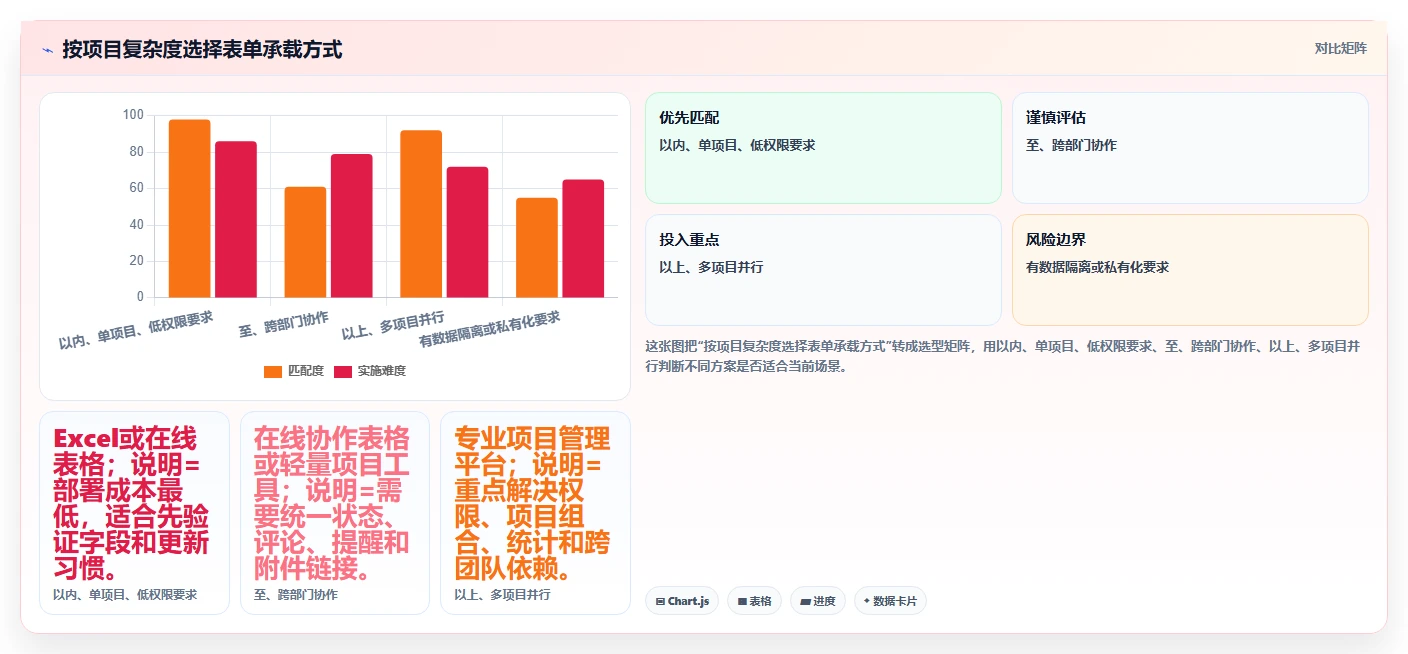Open the 谨慎评估 card
Image resolution: width=1408 pixels, height=654 pixels.
point(1190,148)
